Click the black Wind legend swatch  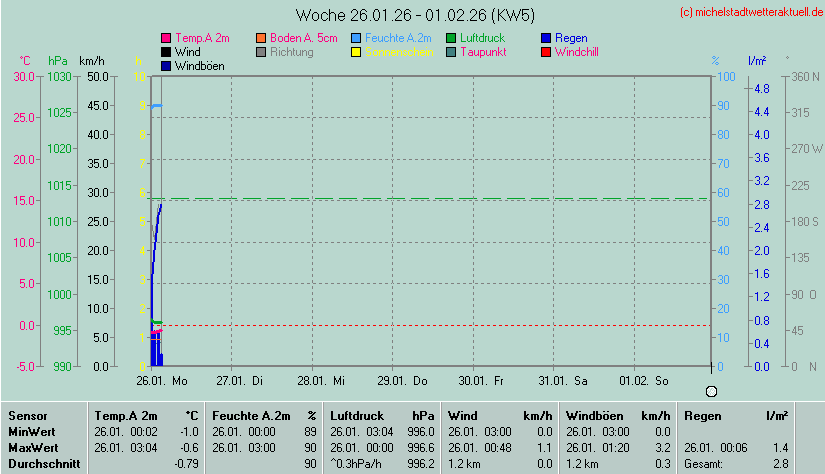click(166, 52)
